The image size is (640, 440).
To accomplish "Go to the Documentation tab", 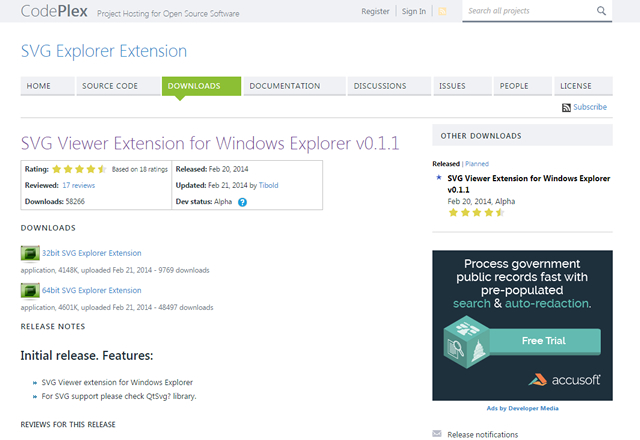I will (x=295, y=86).
